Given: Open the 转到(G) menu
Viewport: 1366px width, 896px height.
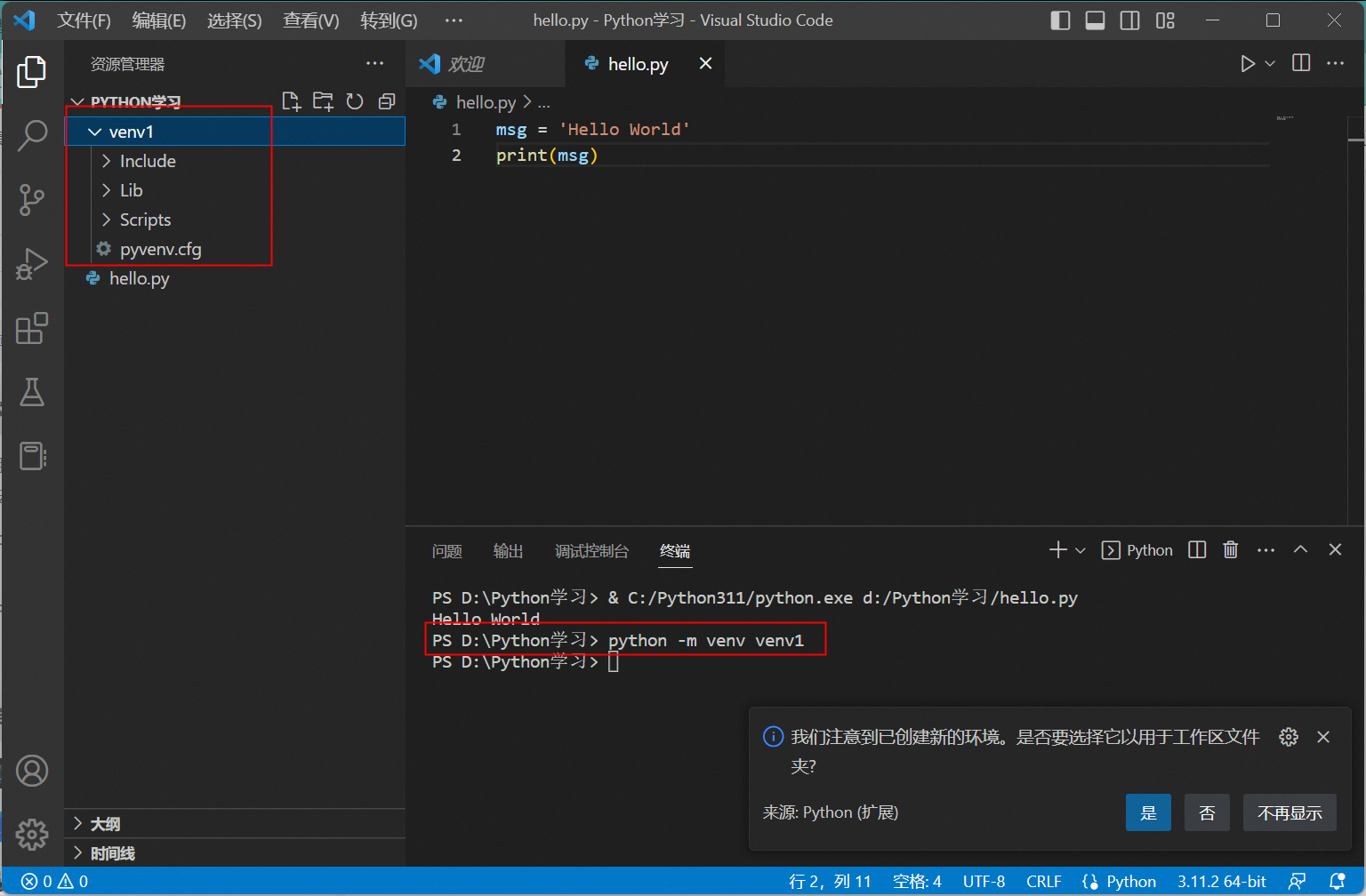Looking at the screenshot, I should pyautogui.click(x=389, y=20).
